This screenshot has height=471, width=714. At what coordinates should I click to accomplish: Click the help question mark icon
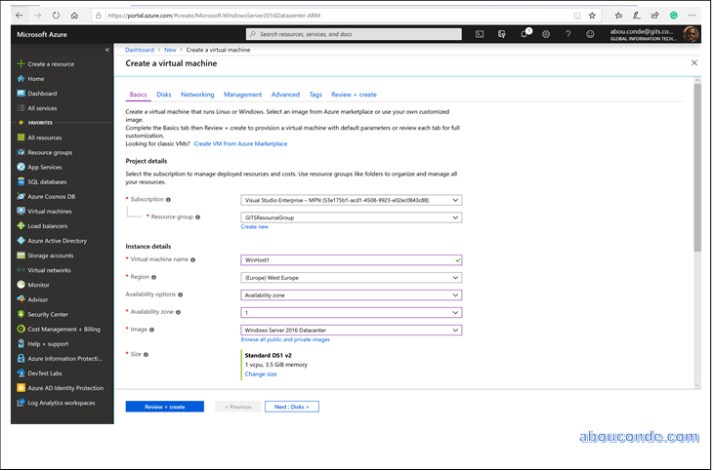[568, 34]
